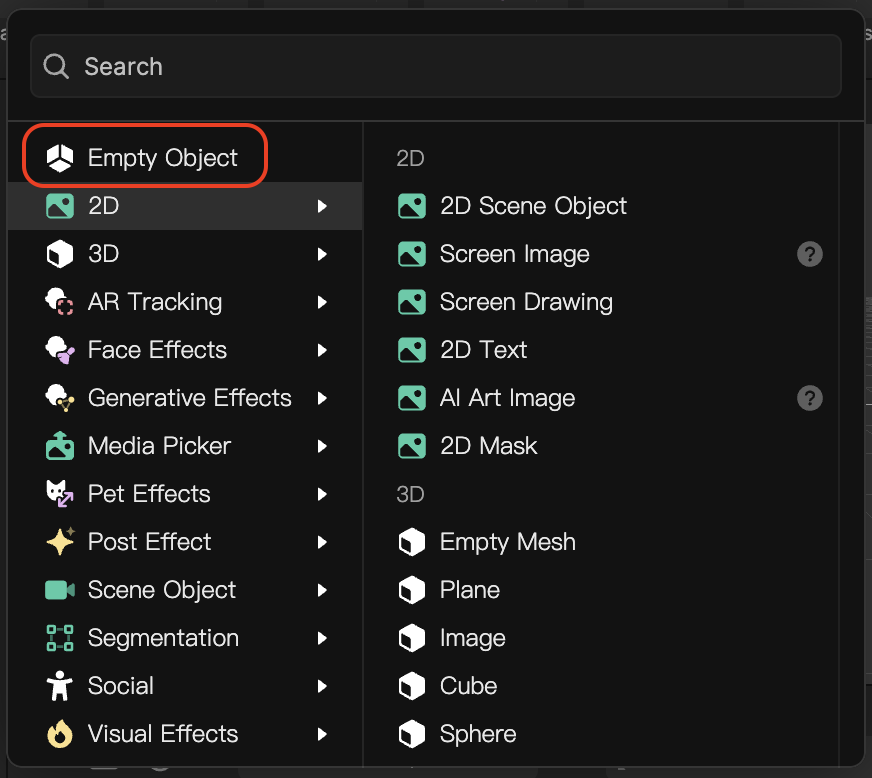
Task: Add a 2D Mask object
Action: pyautogui.click(x=601, y=446)
